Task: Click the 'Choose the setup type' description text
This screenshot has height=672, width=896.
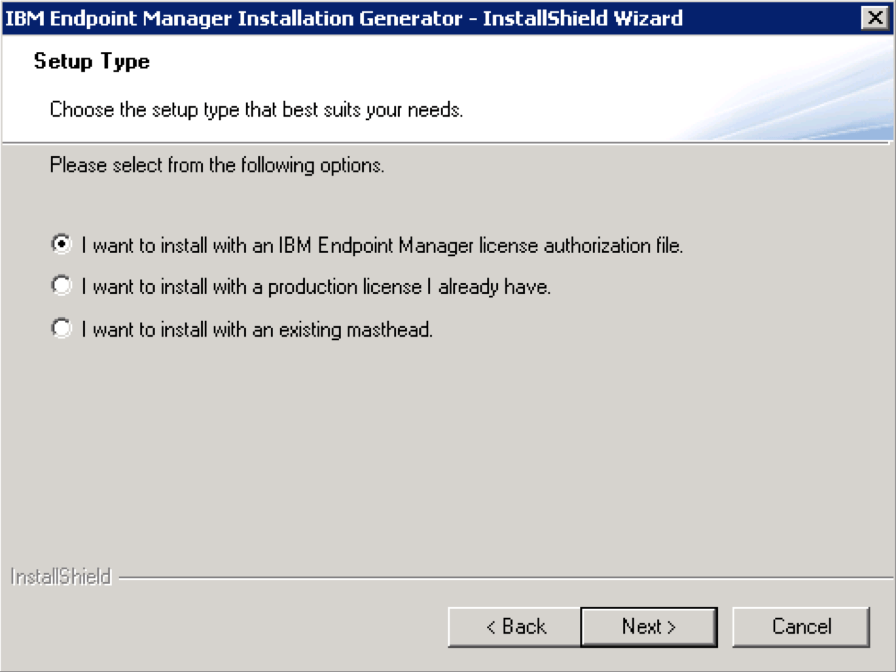Action: pos(256,109)
